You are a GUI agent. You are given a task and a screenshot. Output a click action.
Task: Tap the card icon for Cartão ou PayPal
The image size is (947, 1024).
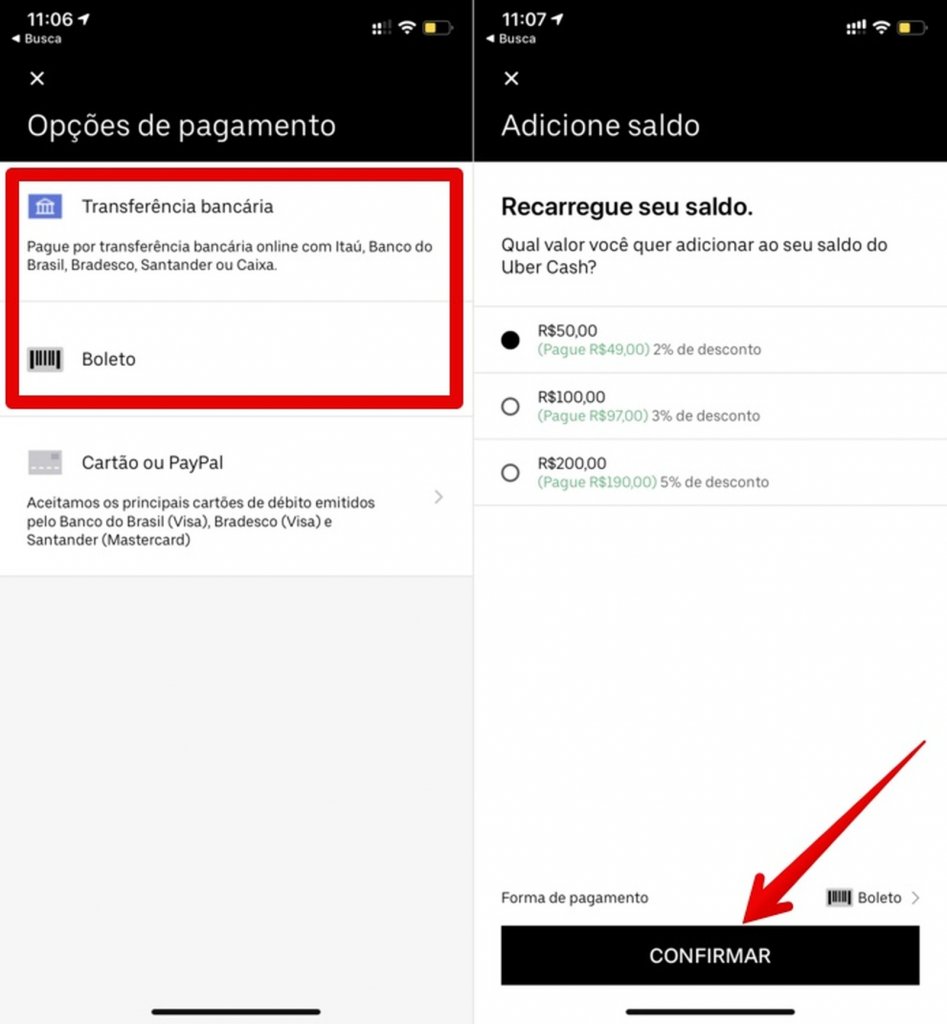tap(45, 462)
